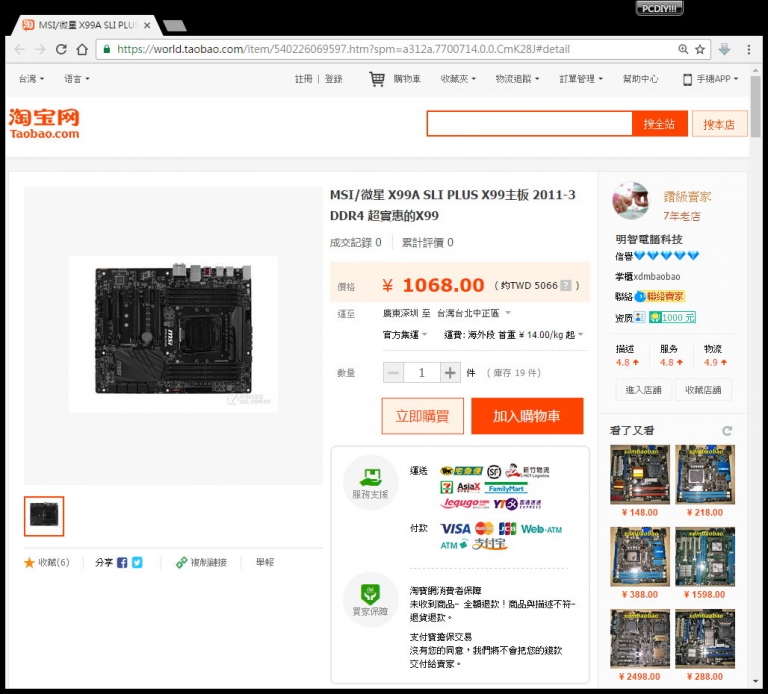
Task: Click the address bar URL
Action: 343,49
